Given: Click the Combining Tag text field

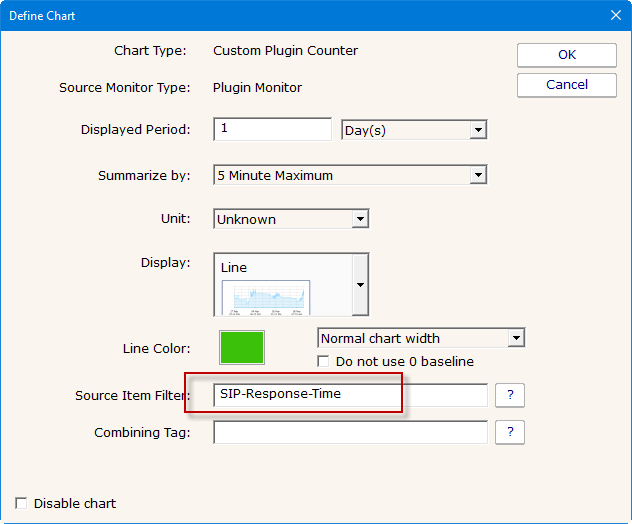Looking at the screenshot, I should point(350,432).
